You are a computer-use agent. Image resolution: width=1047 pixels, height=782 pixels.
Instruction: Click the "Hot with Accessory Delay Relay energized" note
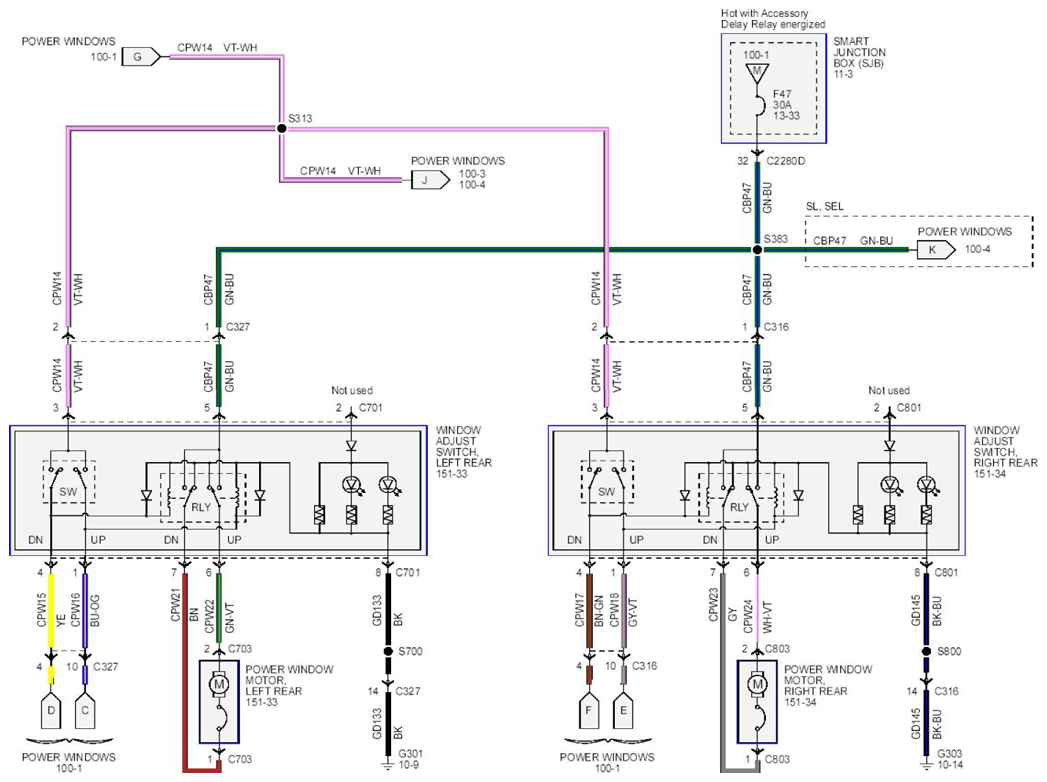tap(773, 19)
